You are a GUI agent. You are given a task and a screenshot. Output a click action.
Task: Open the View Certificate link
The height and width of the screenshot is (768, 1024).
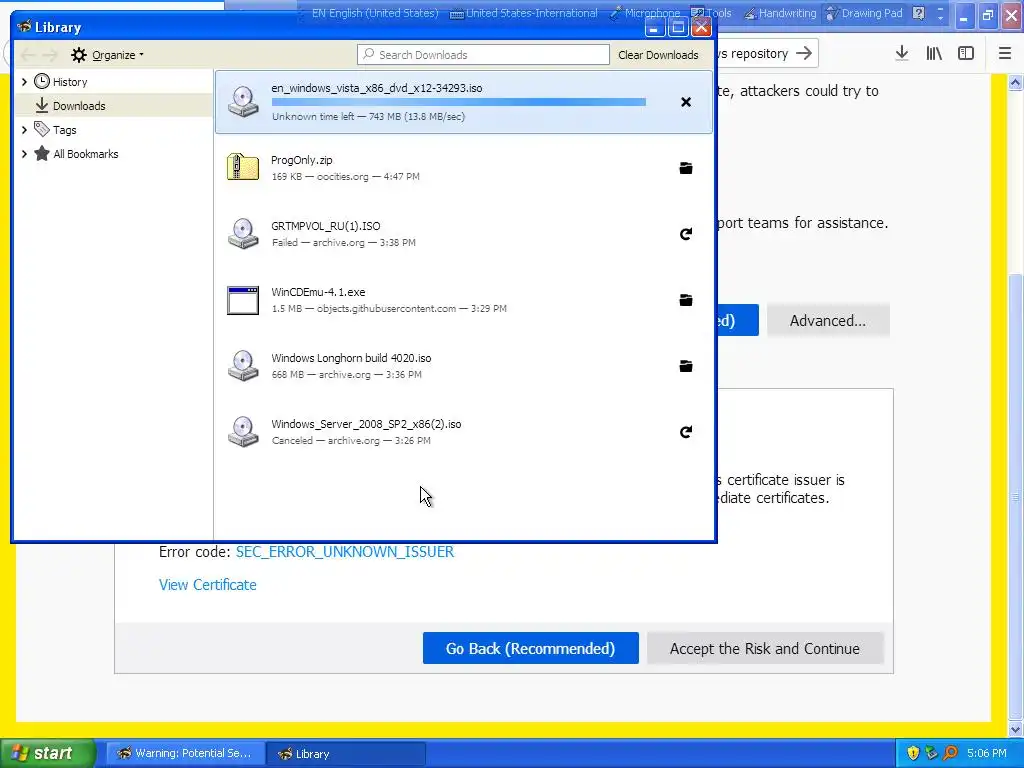[208, 584]
